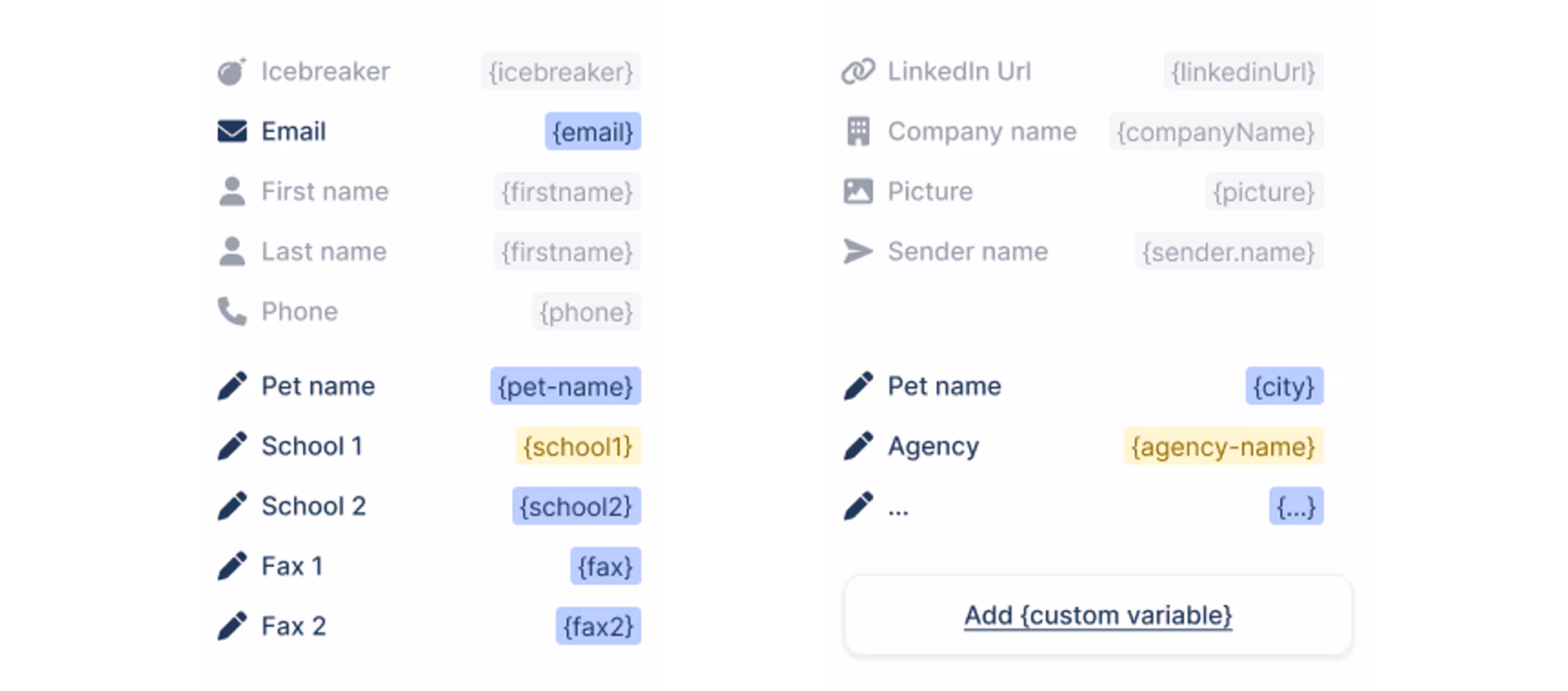Click the pencil icon beside School 1

232,446
